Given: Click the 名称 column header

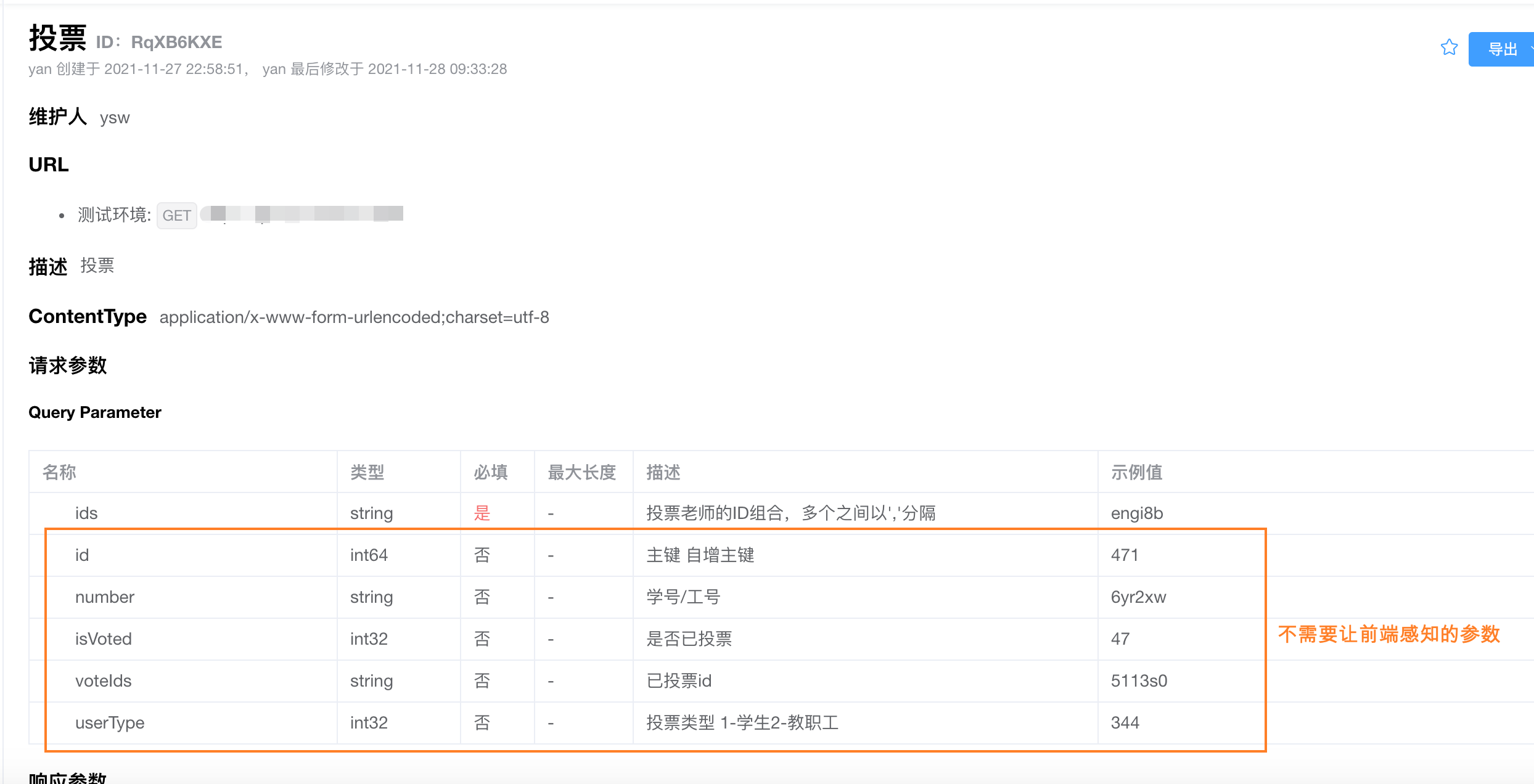Looking at the screenshot, I should pyautogui.click(x=59, y=472).
